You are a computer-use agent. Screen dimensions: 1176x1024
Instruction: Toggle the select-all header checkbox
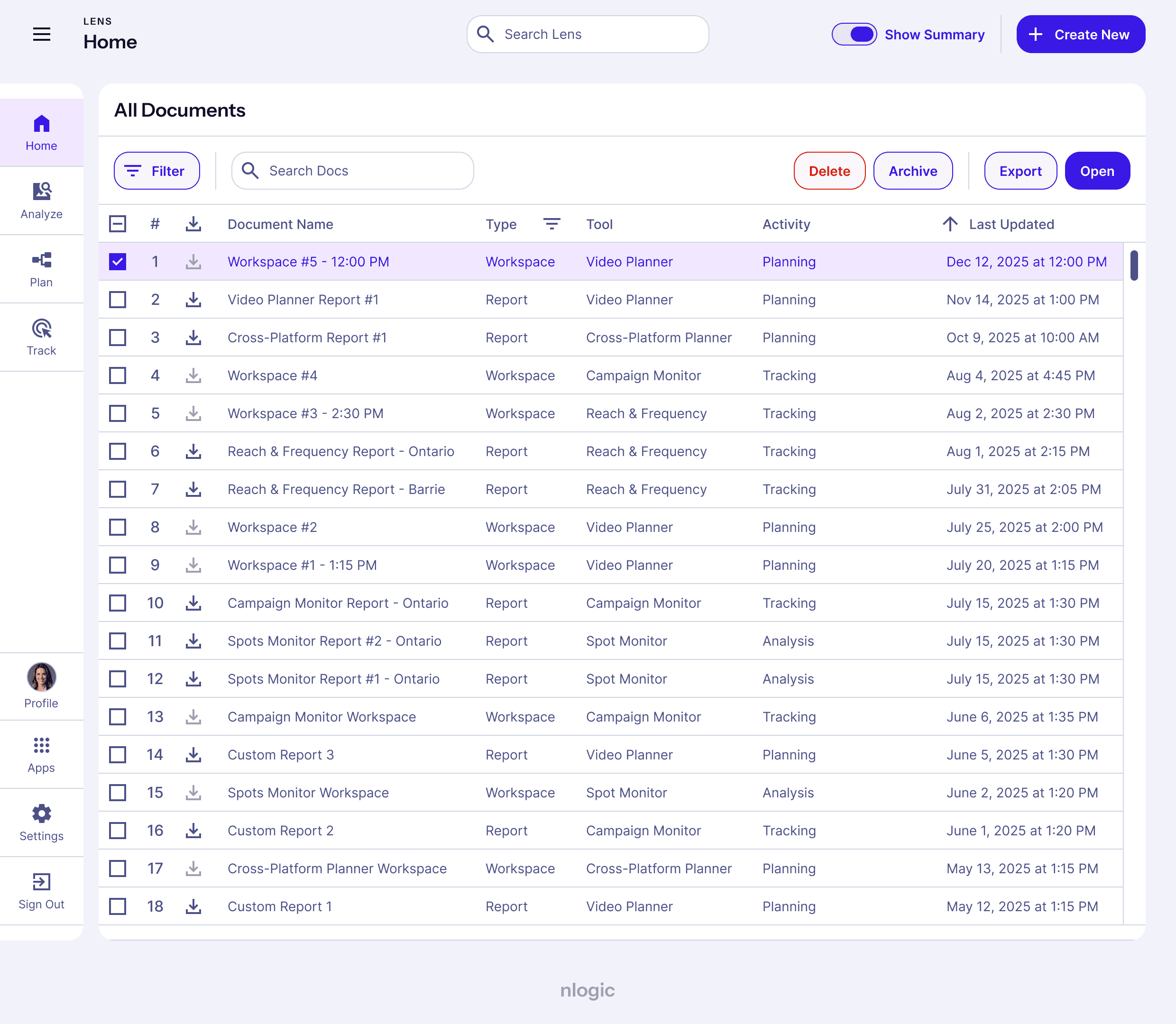[118, 224]
